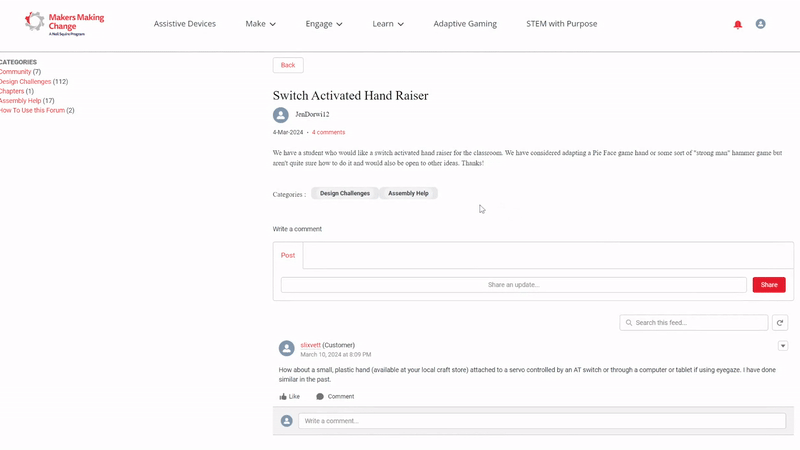Screen dimensions: 800x450
Task: Open user profile account icon
Action: 760,24
